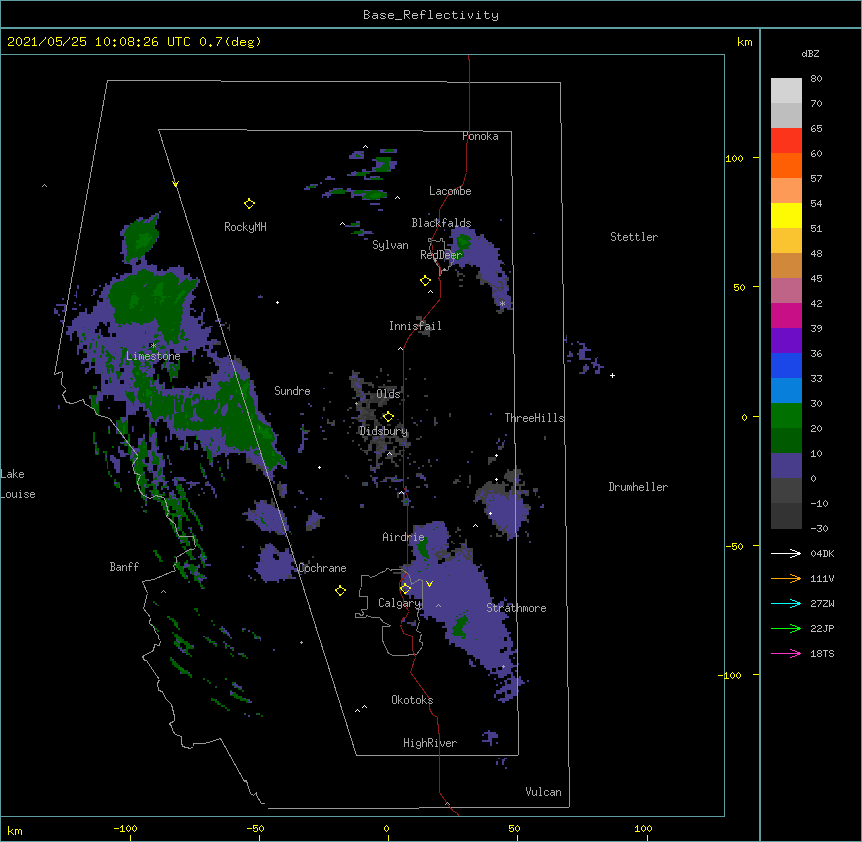Select the yellow diamond marker inside Calgary

405,589
